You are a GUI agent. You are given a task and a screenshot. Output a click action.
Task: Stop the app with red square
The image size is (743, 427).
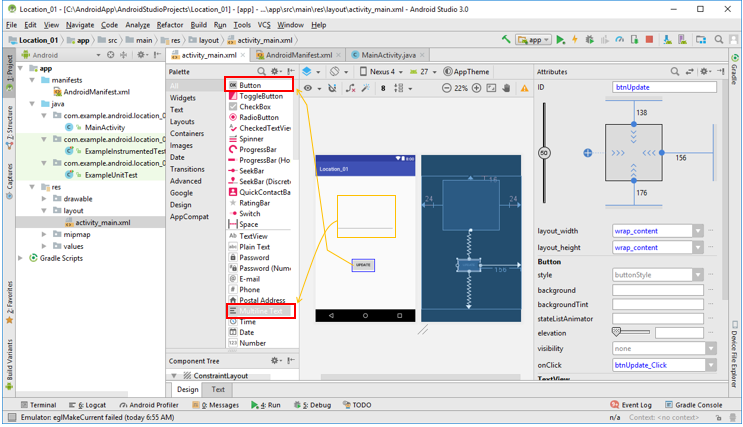coord(650,40)
